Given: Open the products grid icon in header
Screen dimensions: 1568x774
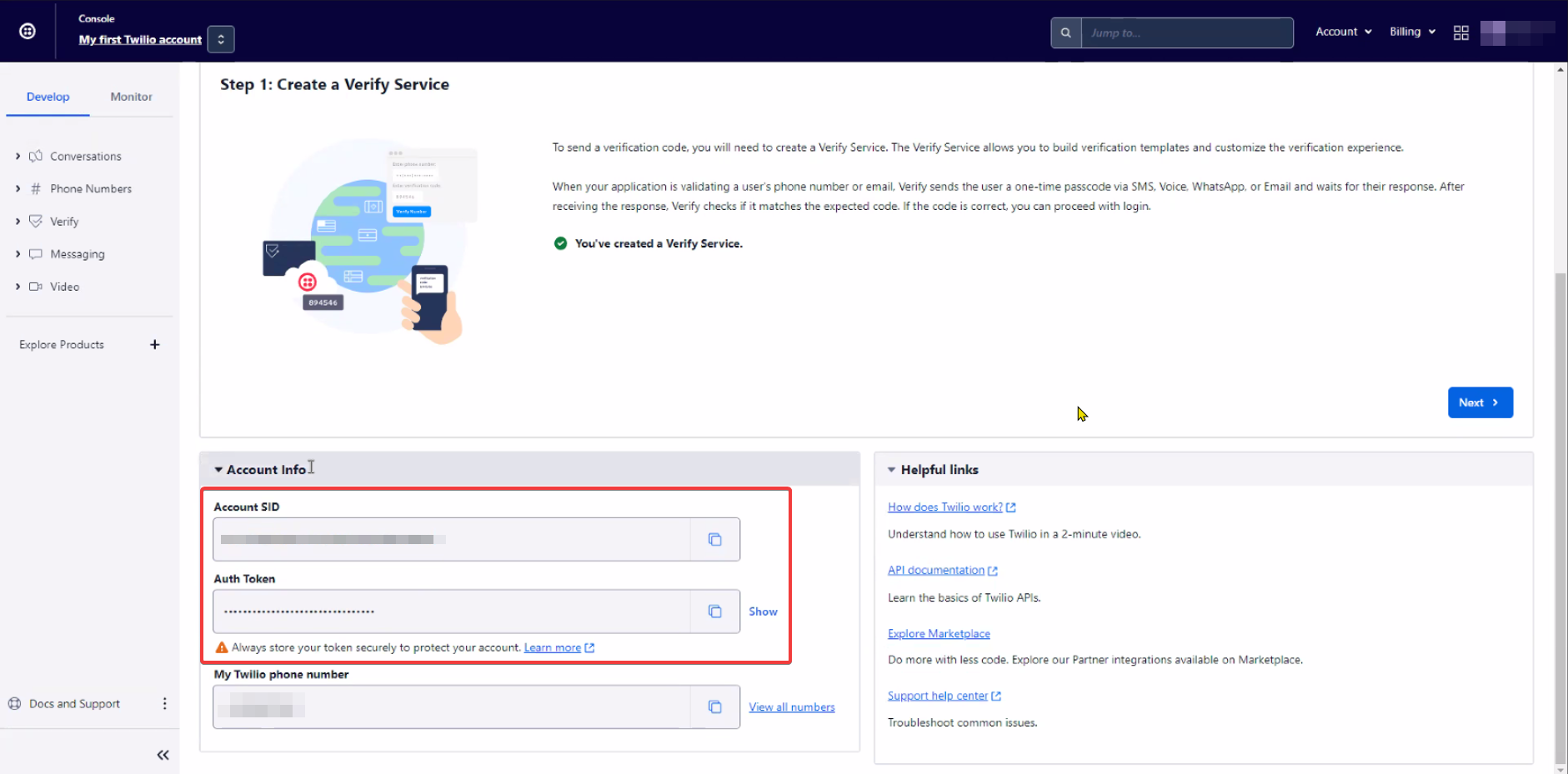Looking at the screenshot, I should point(1460,32).
